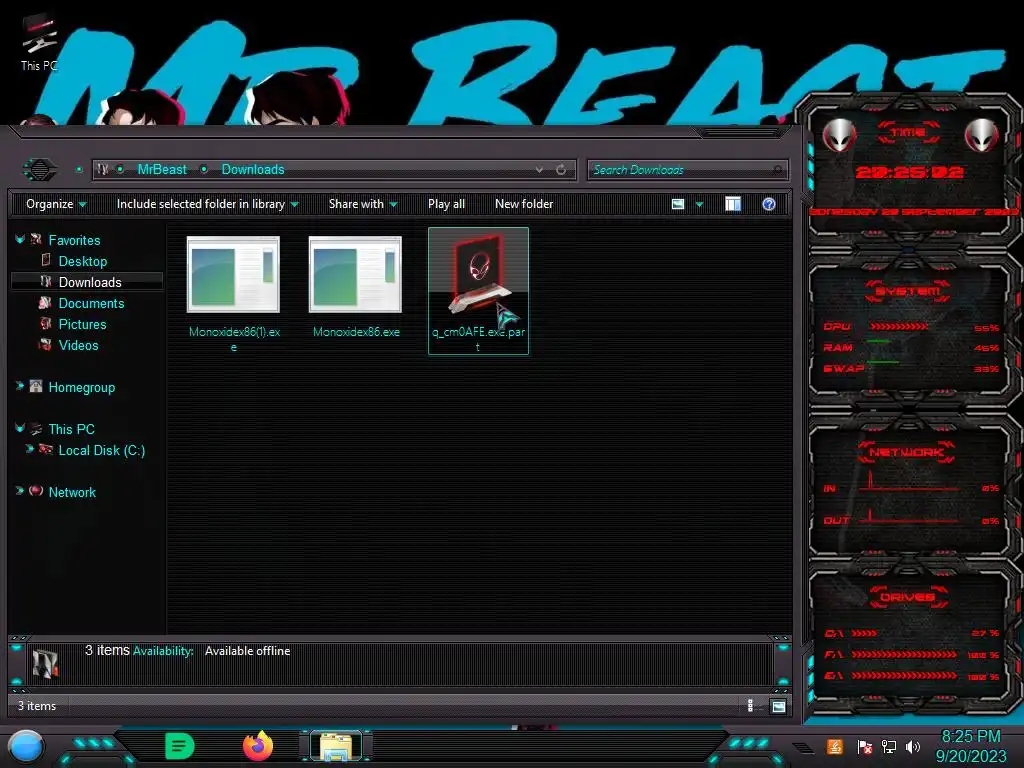Open Pictures in Favorites
The image size is (1024, 768).
82,324
